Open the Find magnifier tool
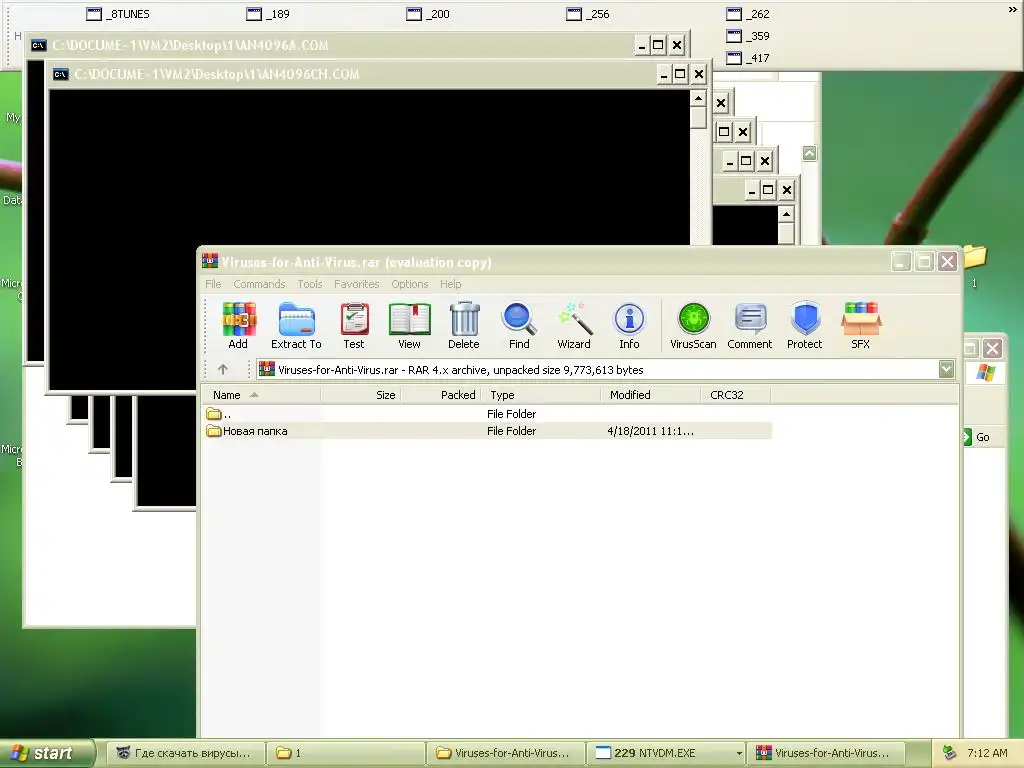Screen dimensions: 1024x768 (x=519, y=325)
